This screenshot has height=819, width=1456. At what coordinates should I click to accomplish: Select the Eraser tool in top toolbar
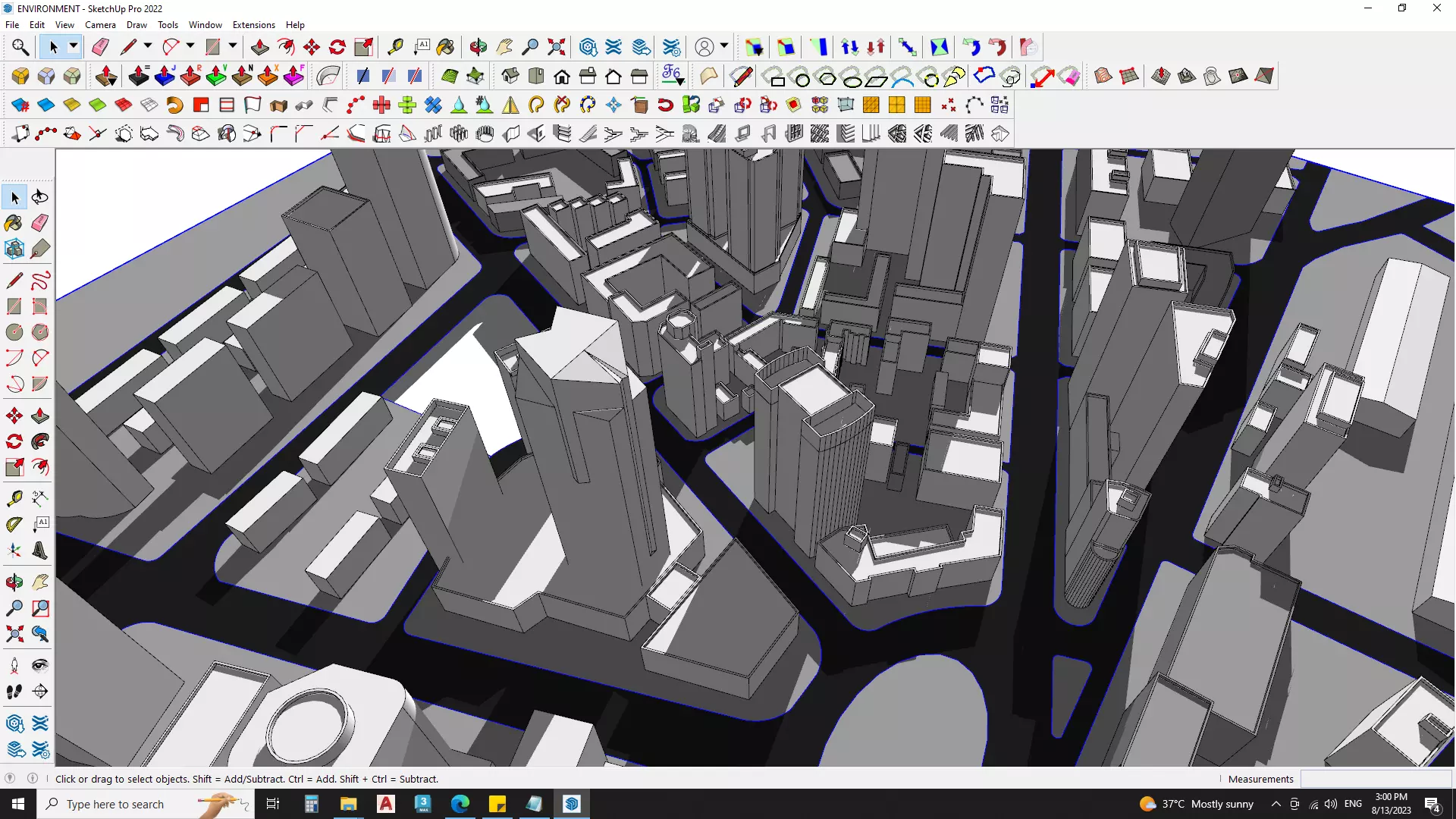[100, 47]
